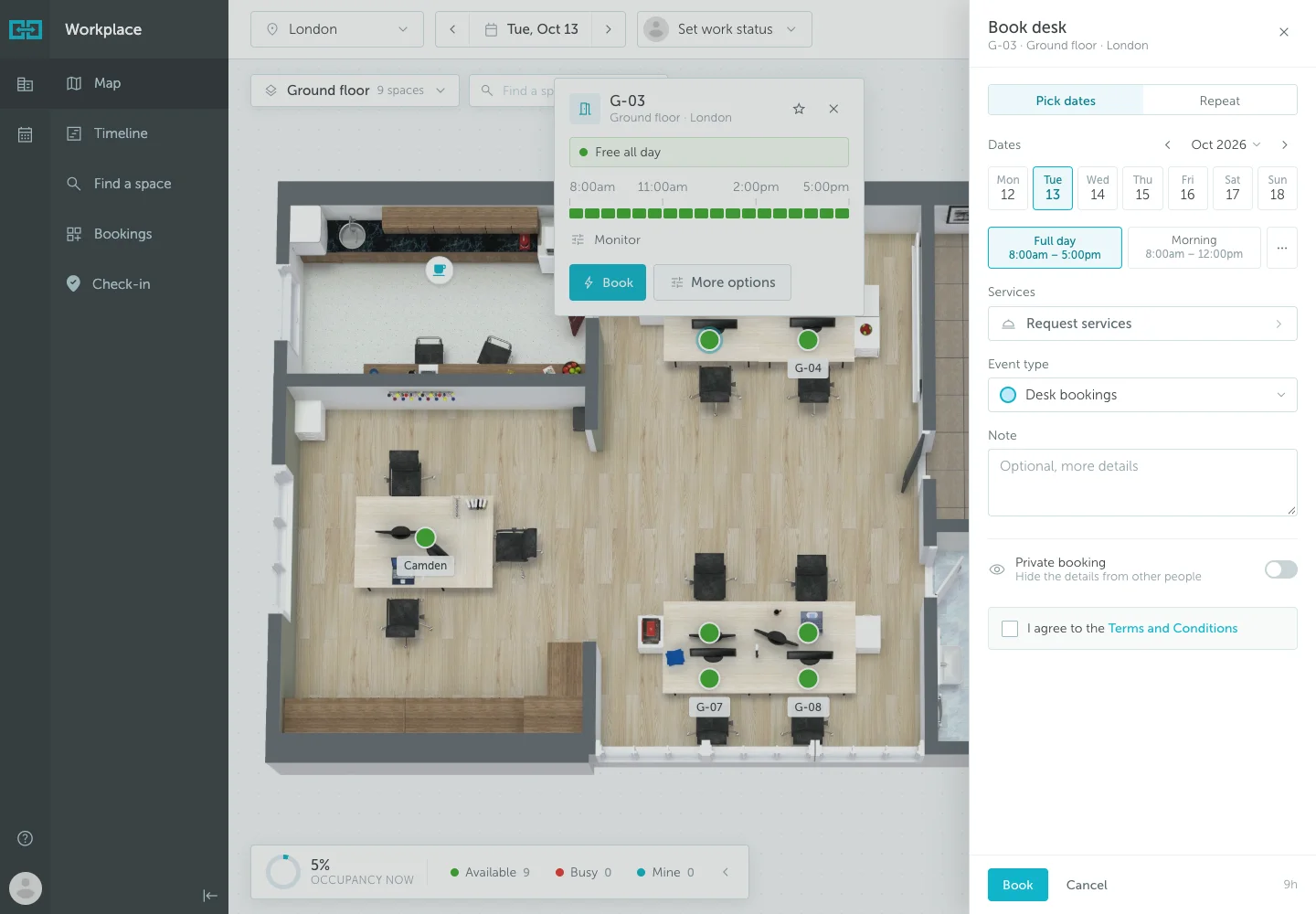Go to previous day arrow
The height and width of the screenshot is (914, 1316).
click(452, 29)
